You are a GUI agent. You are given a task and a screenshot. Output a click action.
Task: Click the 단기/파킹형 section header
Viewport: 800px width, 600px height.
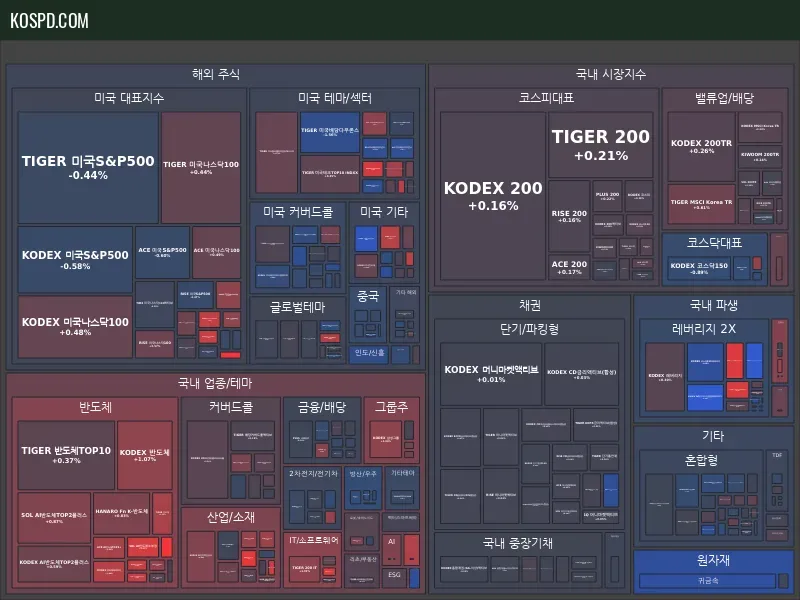(x=529, y=329)
